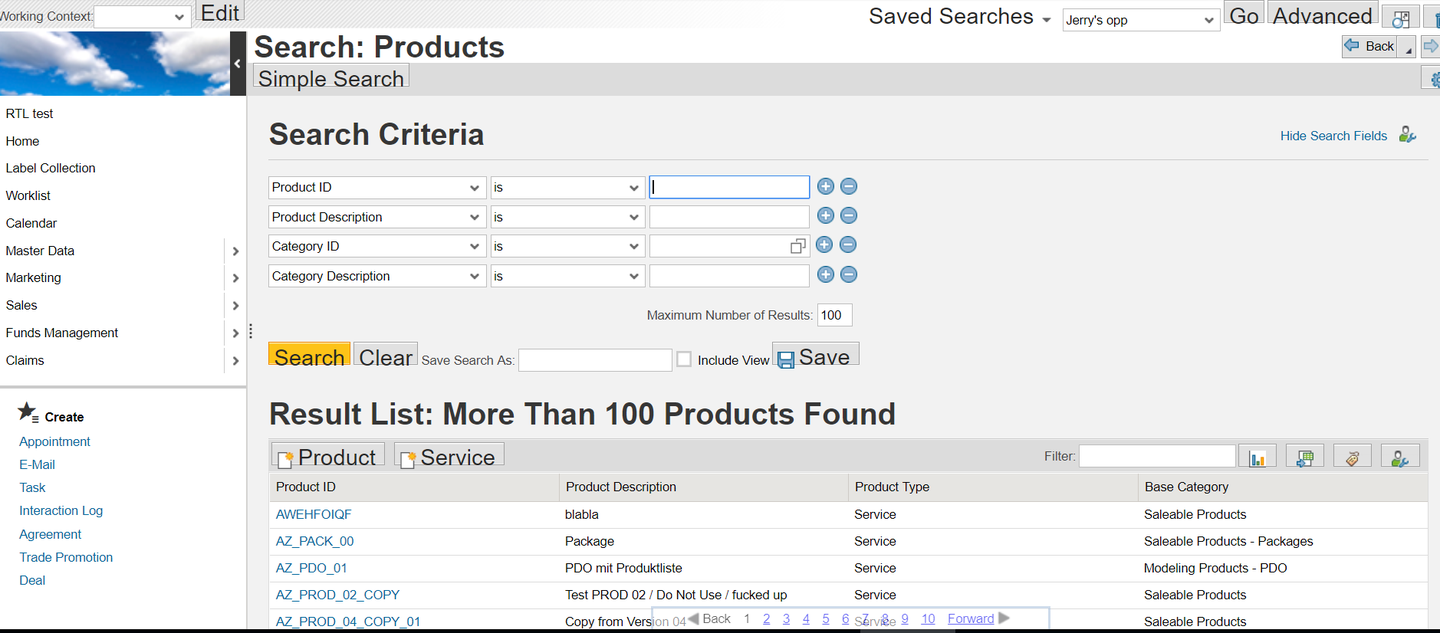Enable the Include View checkbox
Screen dimensions: 1440x633
pos(683,359)
